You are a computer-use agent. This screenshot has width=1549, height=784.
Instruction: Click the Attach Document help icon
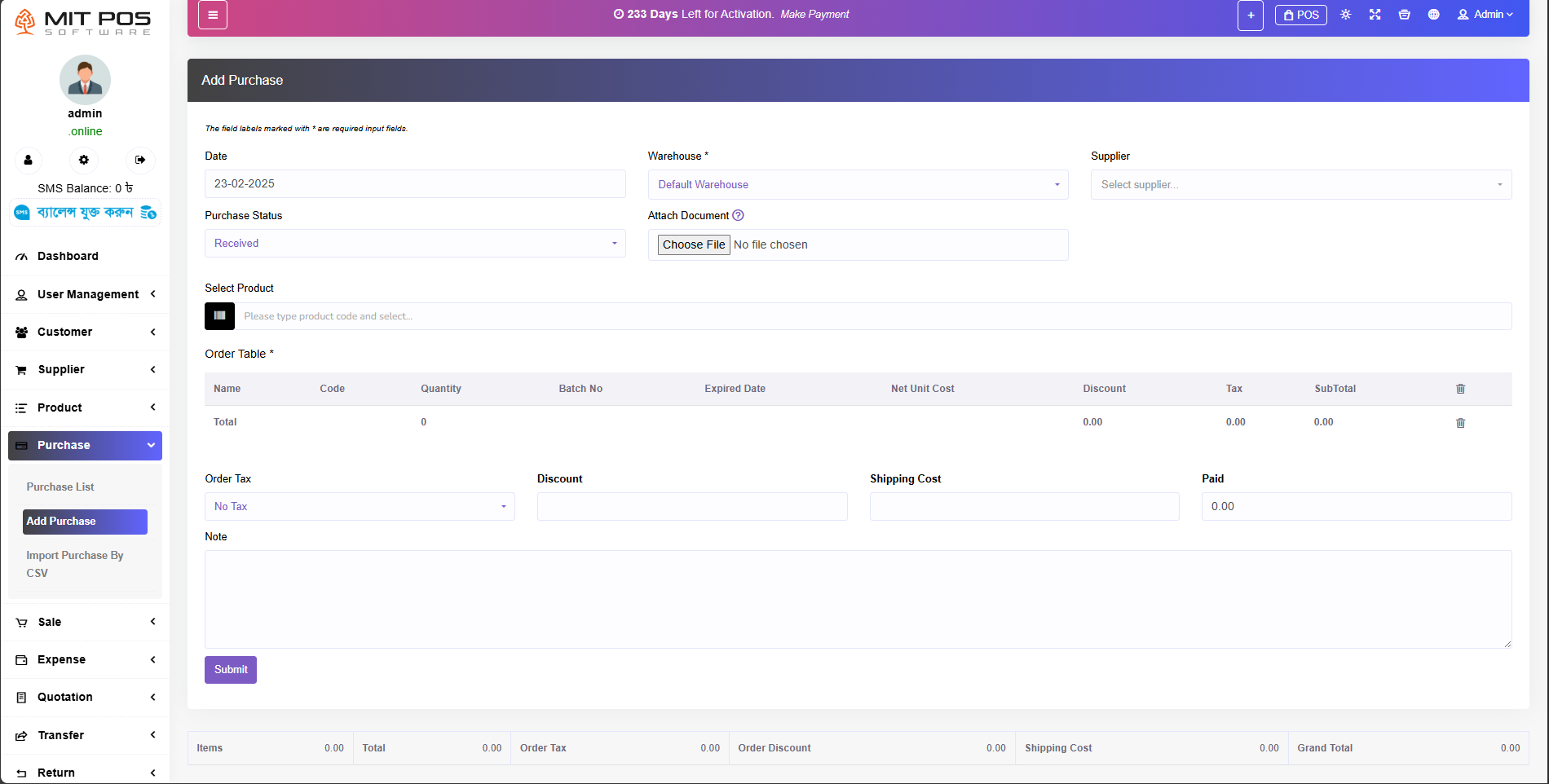[x=738, y=216]
